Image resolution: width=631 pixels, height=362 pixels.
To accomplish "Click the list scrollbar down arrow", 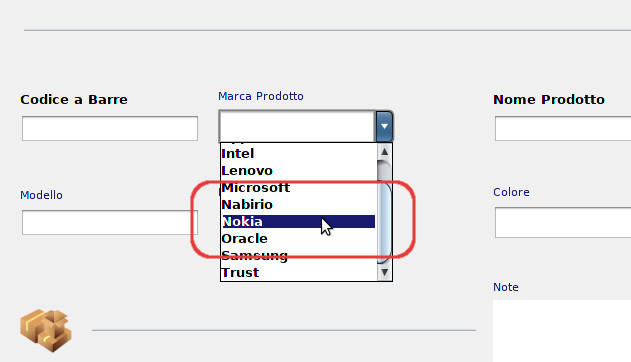I will (x=384, y=272).
